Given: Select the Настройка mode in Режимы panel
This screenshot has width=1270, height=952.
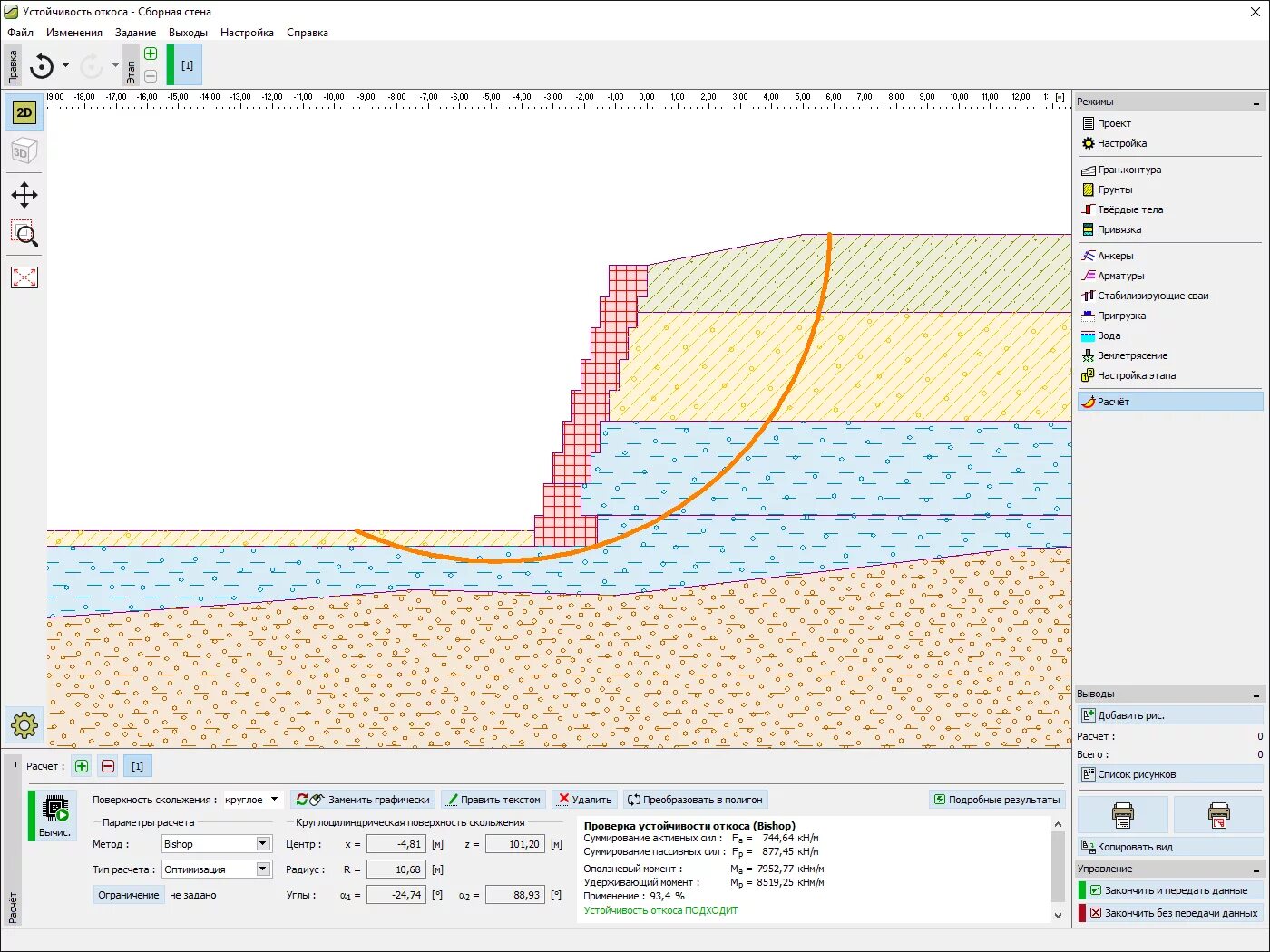Looking at the screenshot, I should coord(1170,143).
